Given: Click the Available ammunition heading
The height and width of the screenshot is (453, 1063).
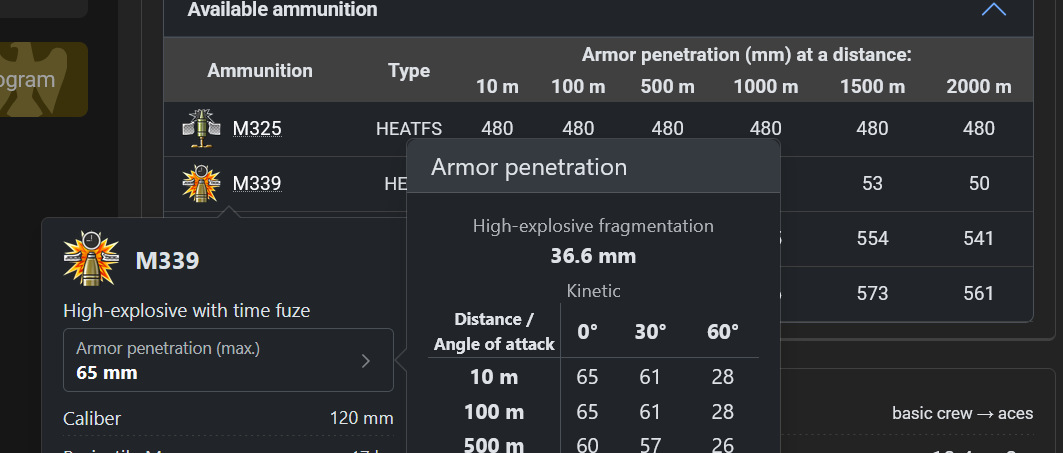Looking at the screenshot, I should tap(283, 10).
